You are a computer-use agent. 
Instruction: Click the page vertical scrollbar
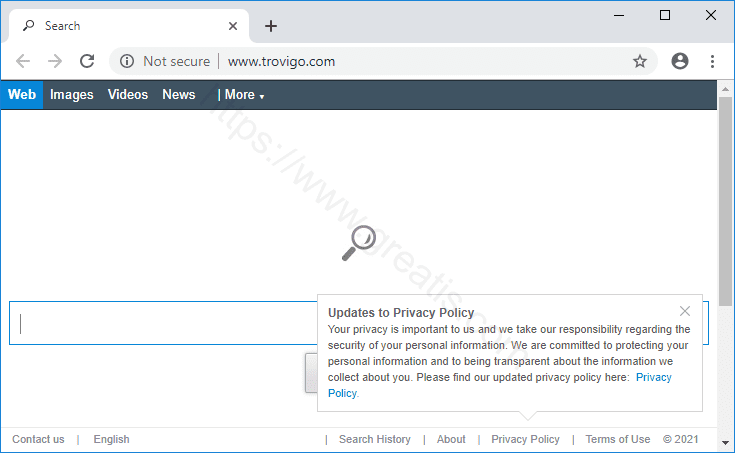point(726,200)
